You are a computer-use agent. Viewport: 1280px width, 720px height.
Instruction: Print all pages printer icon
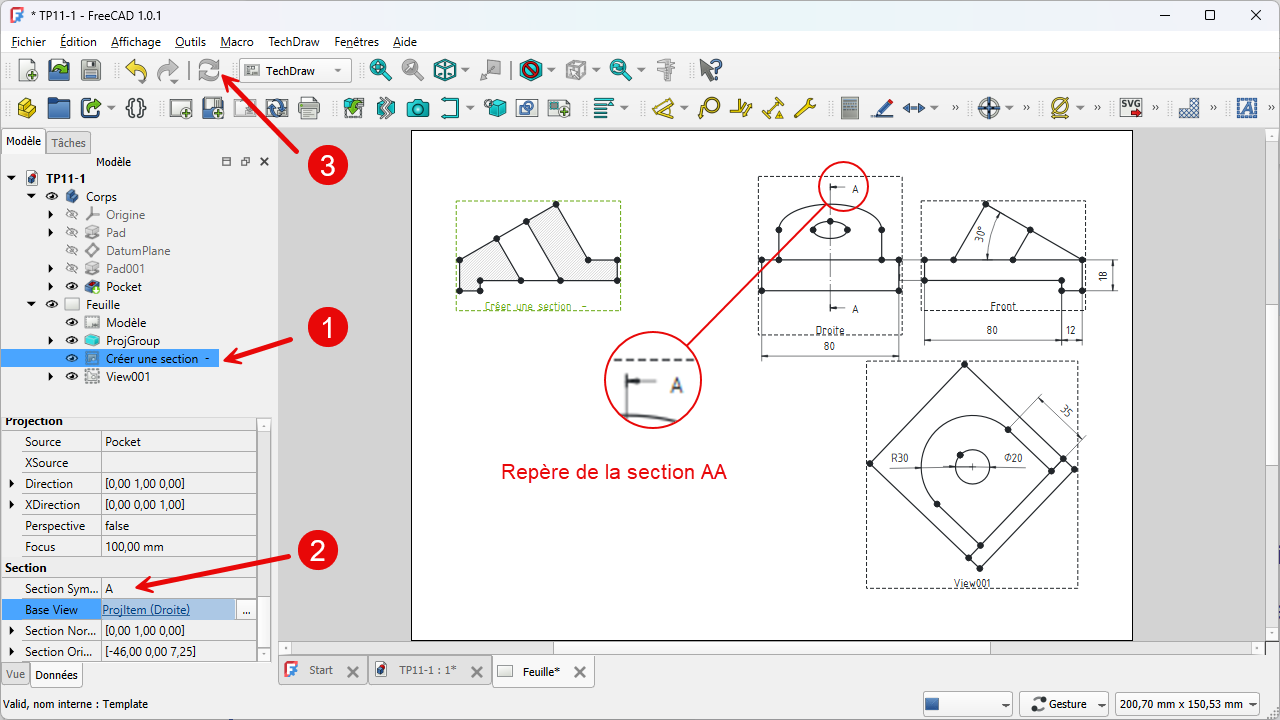(x=308, y=108)
